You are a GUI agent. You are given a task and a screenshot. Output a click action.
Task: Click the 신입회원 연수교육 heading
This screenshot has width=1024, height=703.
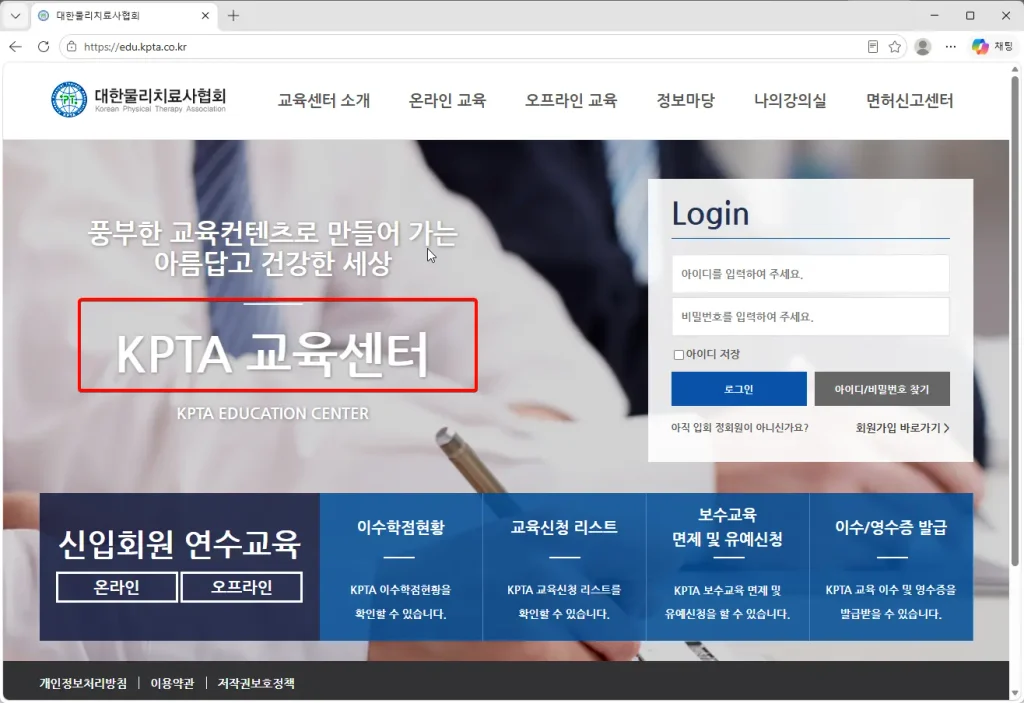pyautogui.click(x=180, y=544)
